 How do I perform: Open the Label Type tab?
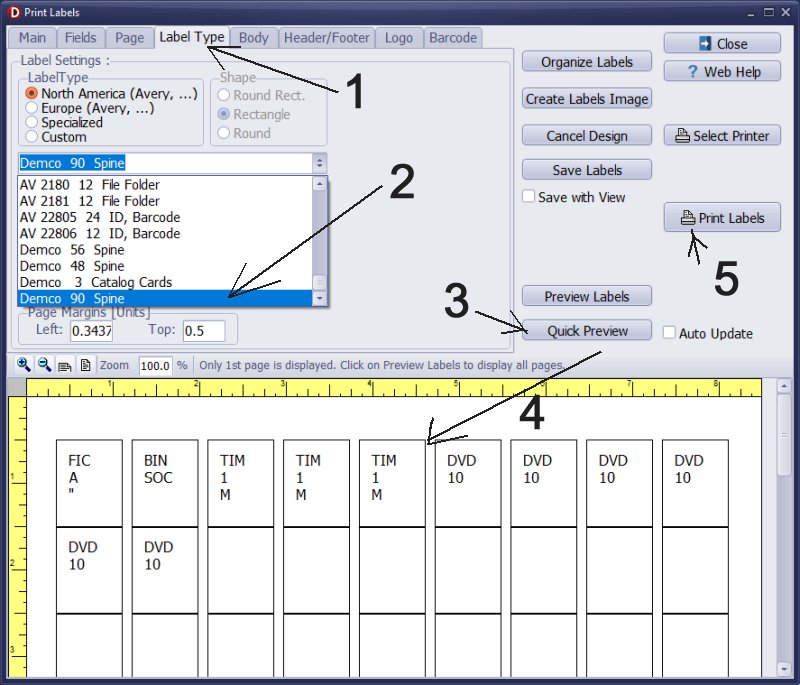[x=192, y=37]
